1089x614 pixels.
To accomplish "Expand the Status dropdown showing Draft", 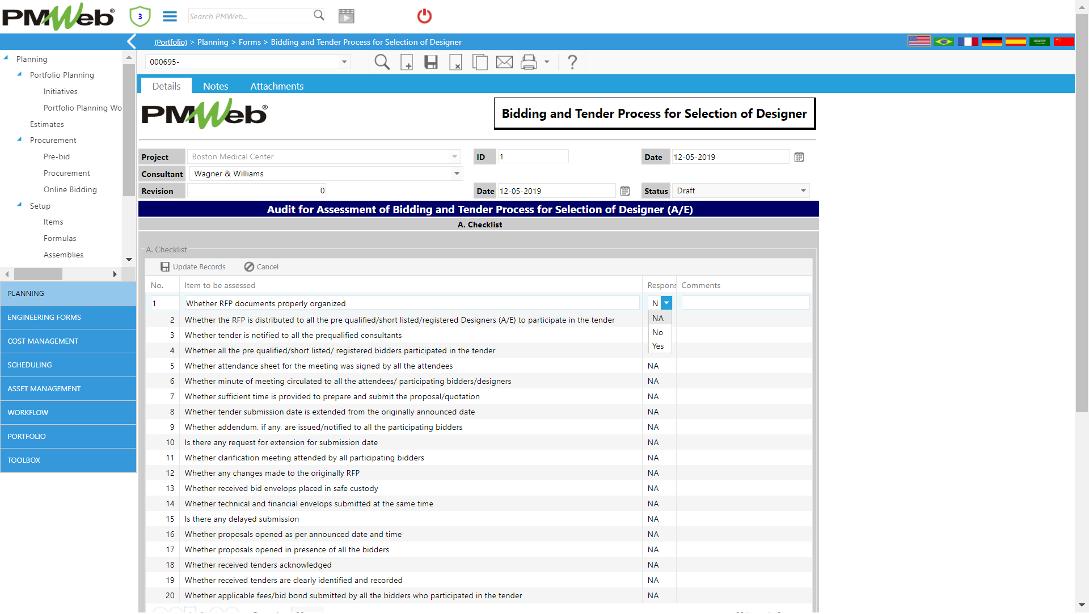I will click(x=802, y=190).
